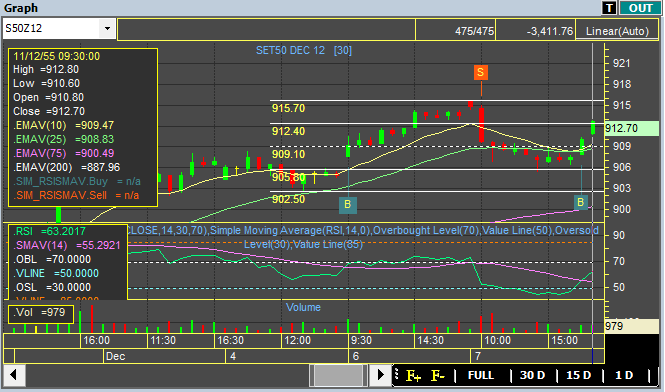Screen dimensions: 665x392
Task: Click the B buy marker near 15:00
Action: click(x=580, y=202)
